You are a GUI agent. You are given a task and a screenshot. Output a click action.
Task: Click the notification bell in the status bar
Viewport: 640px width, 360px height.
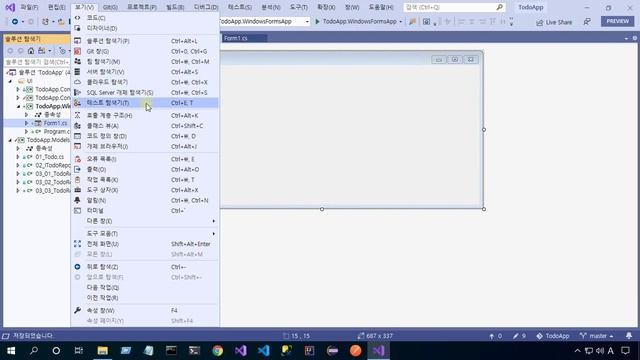click(x=629, y=336)
